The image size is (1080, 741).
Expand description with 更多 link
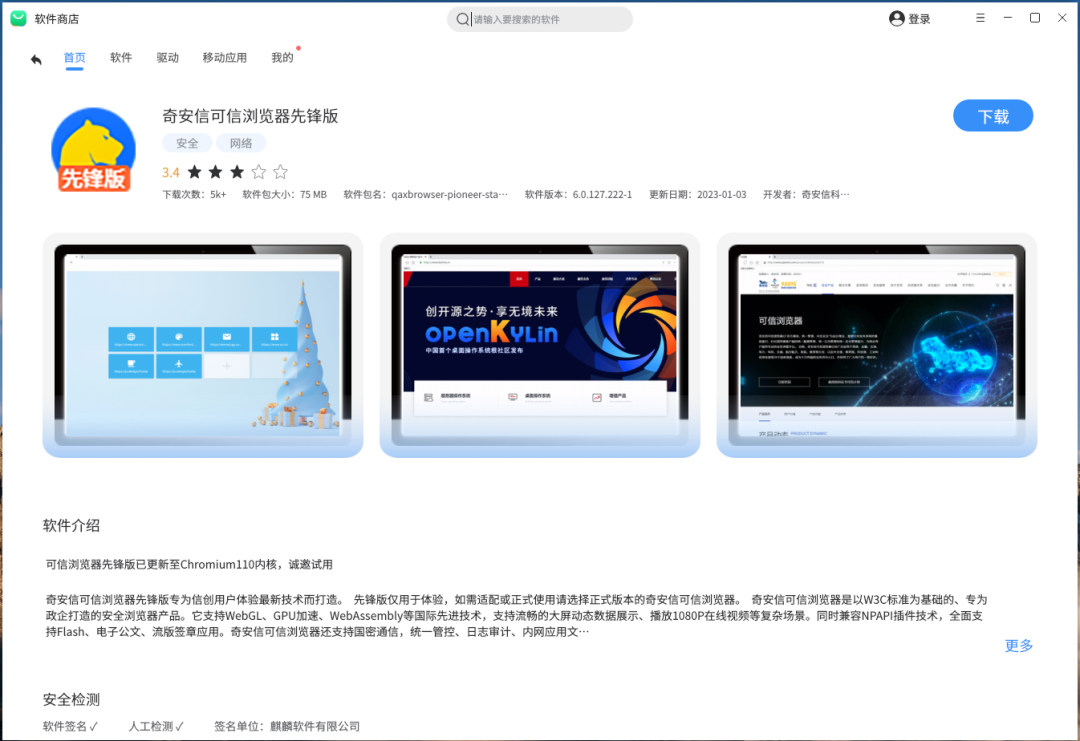pos(1018,646)
